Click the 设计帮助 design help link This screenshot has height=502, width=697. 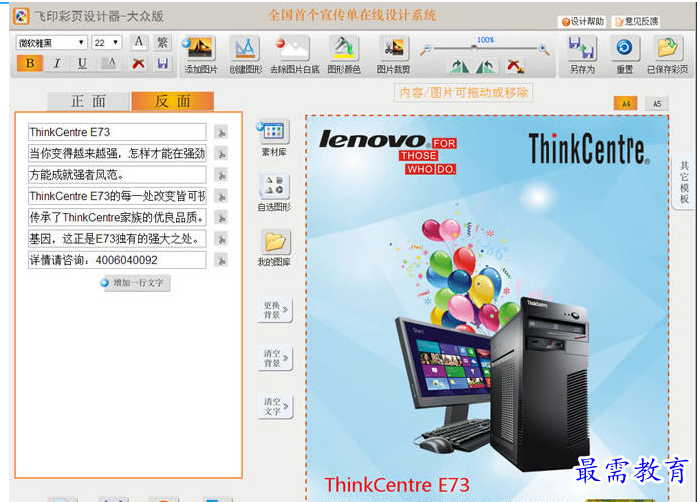click(582, 21)
